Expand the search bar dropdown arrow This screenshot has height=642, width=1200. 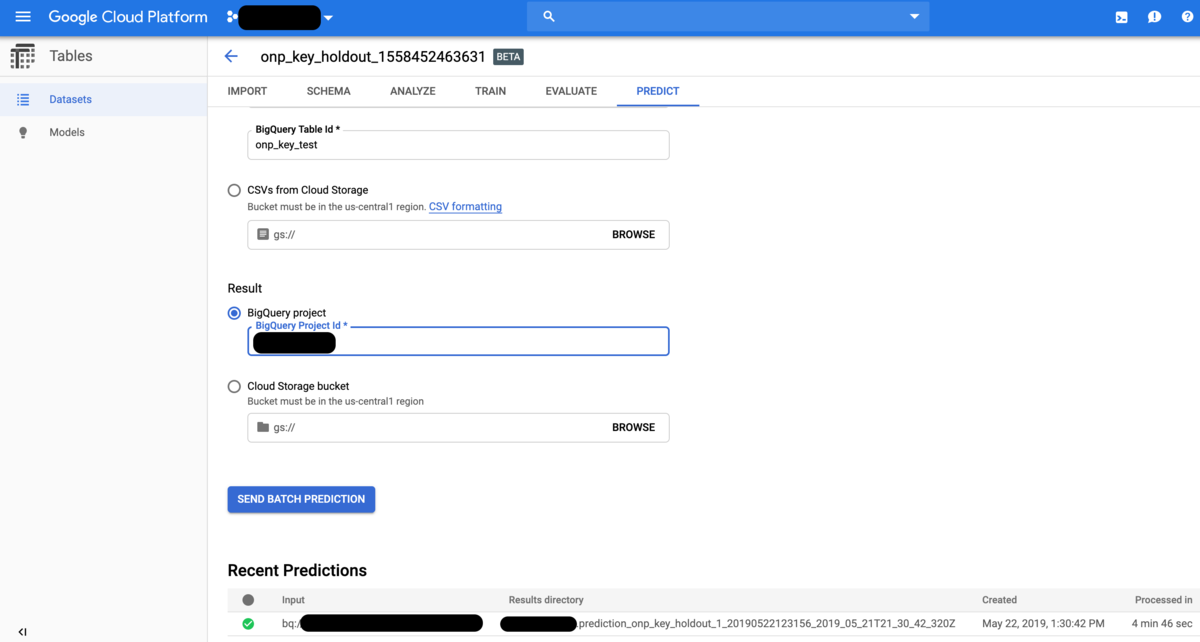coord(914,17)
